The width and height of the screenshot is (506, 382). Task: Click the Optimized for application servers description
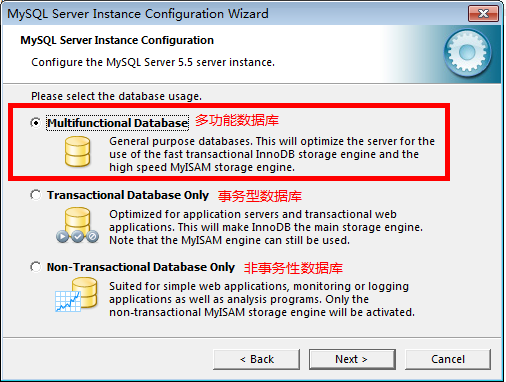click(266, 227)
